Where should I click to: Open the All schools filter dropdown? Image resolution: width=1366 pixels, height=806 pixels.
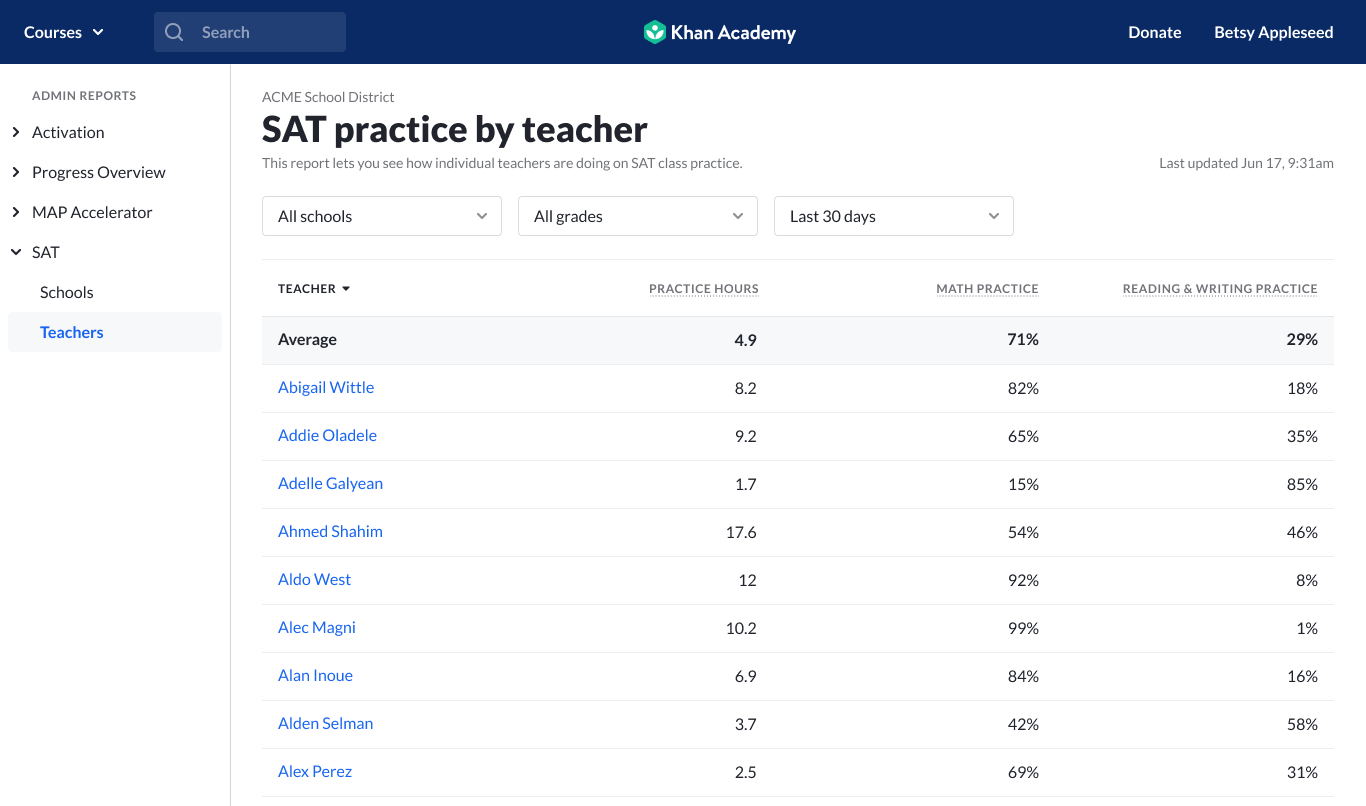click(382, 216)
